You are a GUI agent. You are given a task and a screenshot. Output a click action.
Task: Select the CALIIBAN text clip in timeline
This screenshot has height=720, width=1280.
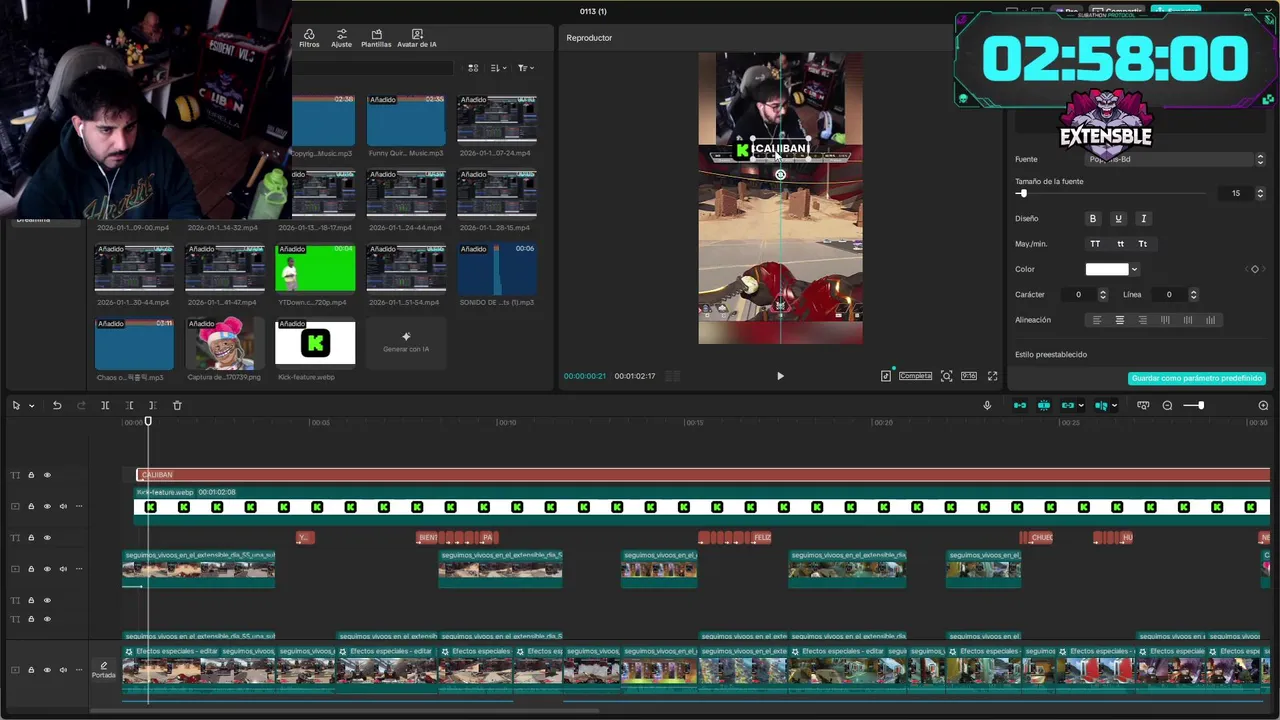point(703,475)
